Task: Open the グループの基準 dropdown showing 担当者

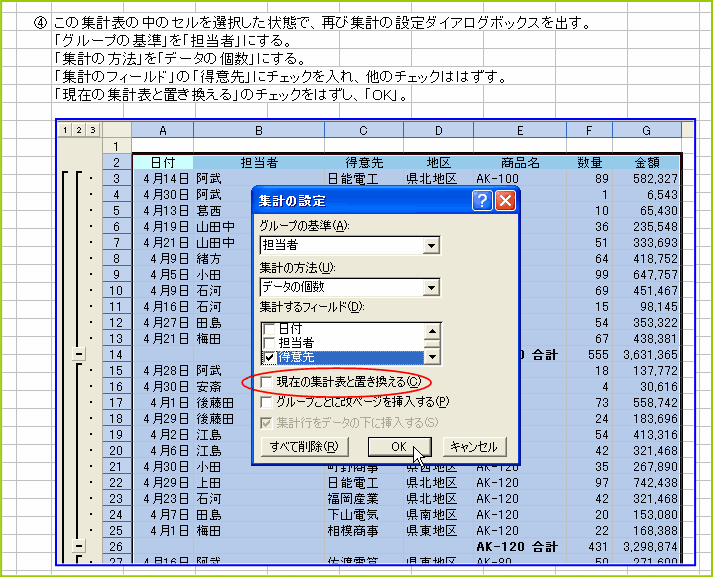Action: point(431,246)
